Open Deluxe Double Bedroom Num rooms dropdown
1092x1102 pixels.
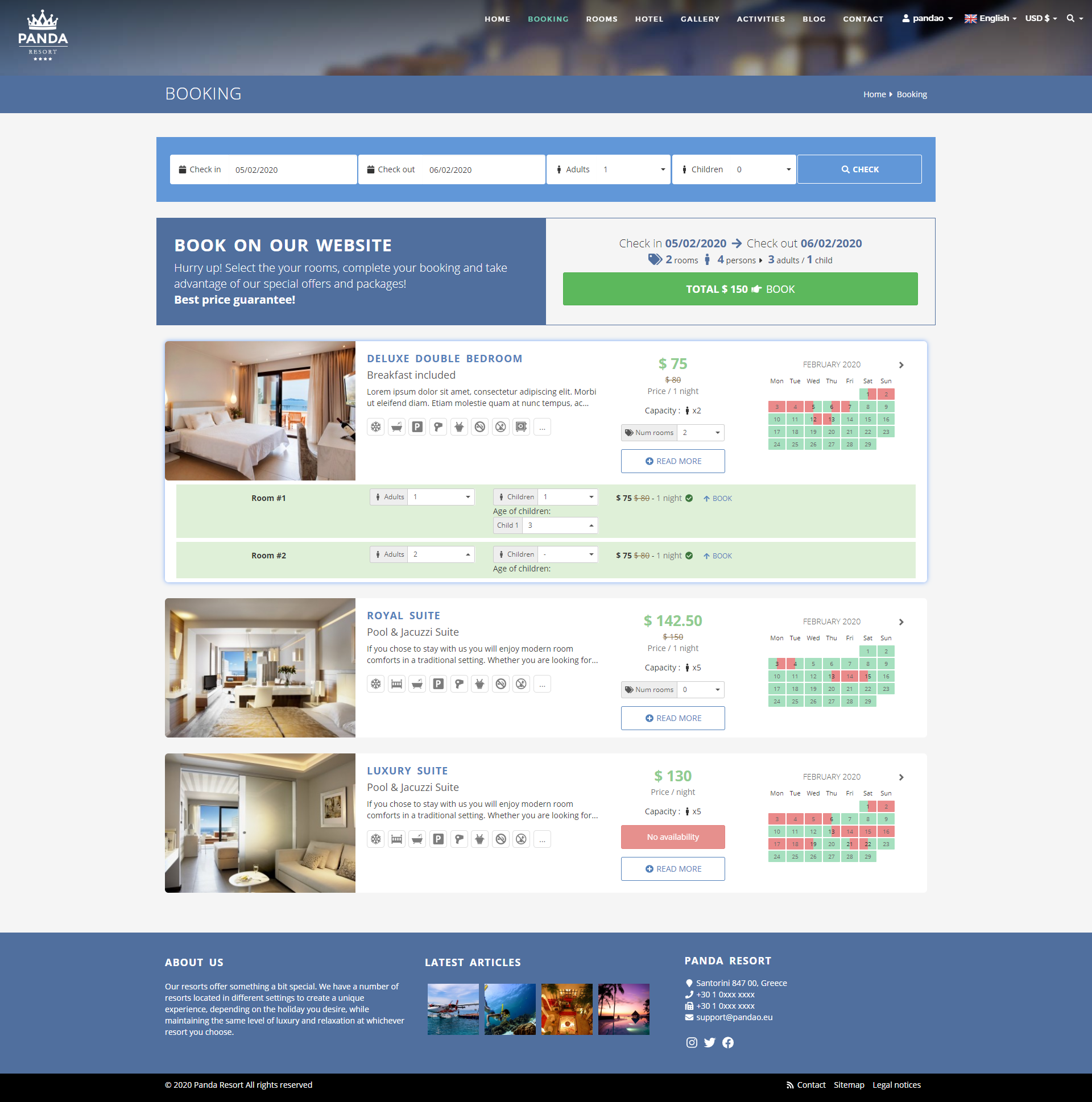[701, 432]
